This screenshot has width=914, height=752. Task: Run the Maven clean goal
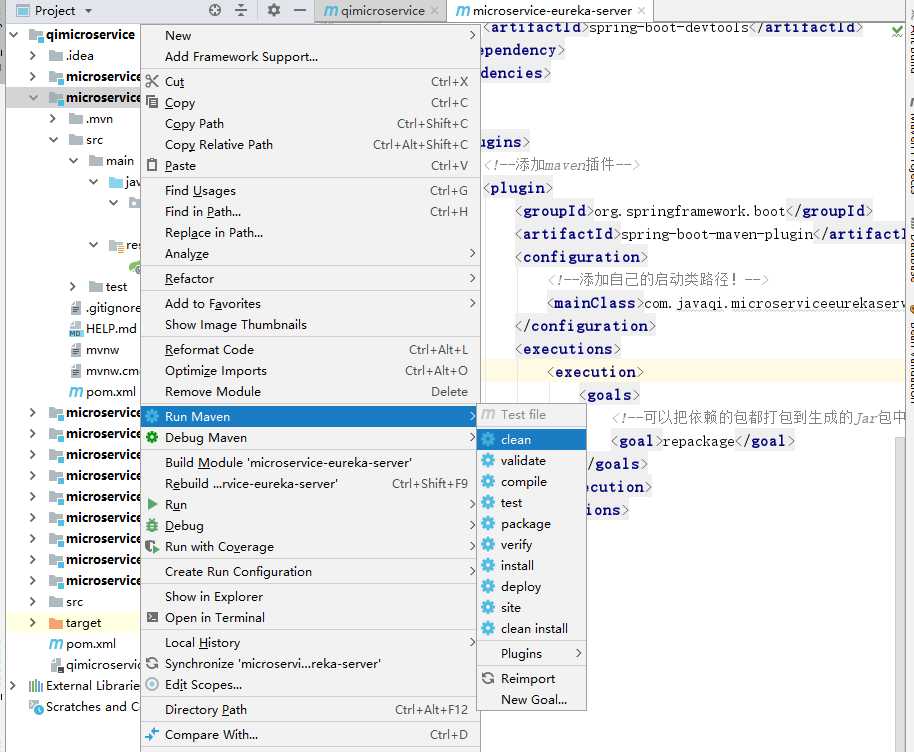(x=532, y=439)
